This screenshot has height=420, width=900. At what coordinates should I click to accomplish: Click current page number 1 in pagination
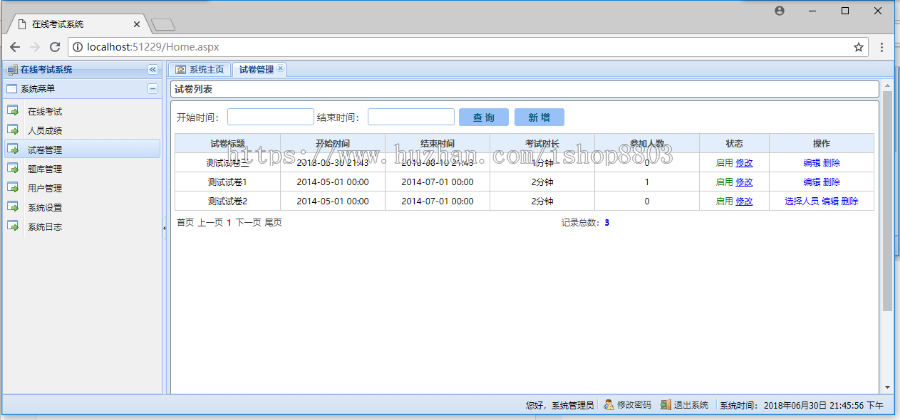[229, 223]
